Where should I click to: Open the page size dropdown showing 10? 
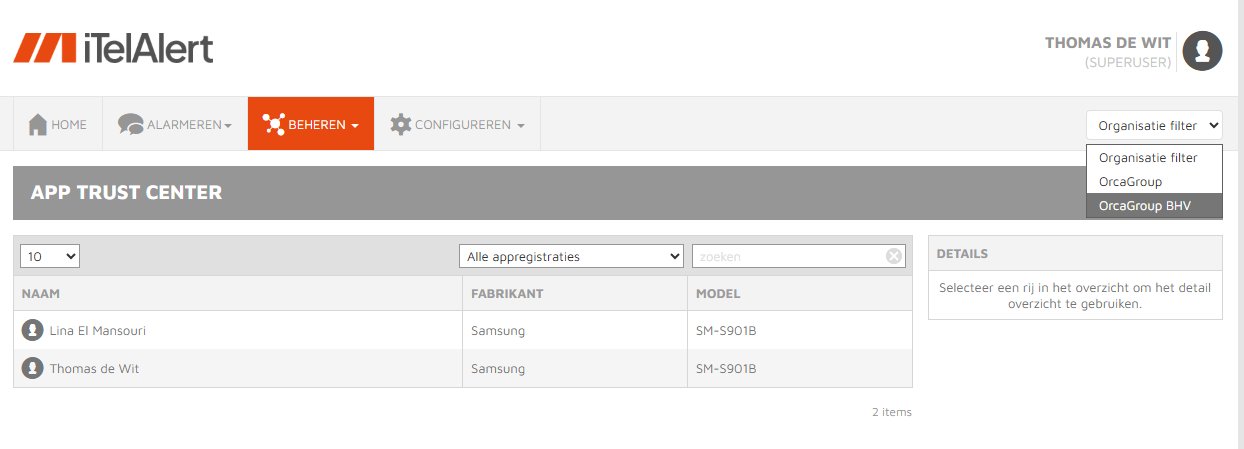[x=50, y=256]
